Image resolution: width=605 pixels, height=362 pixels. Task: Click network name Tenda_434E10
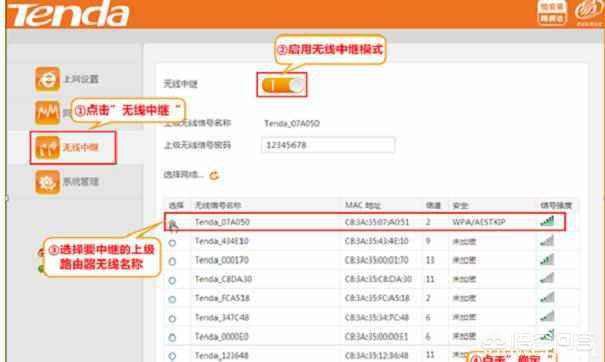coord(221,241)
